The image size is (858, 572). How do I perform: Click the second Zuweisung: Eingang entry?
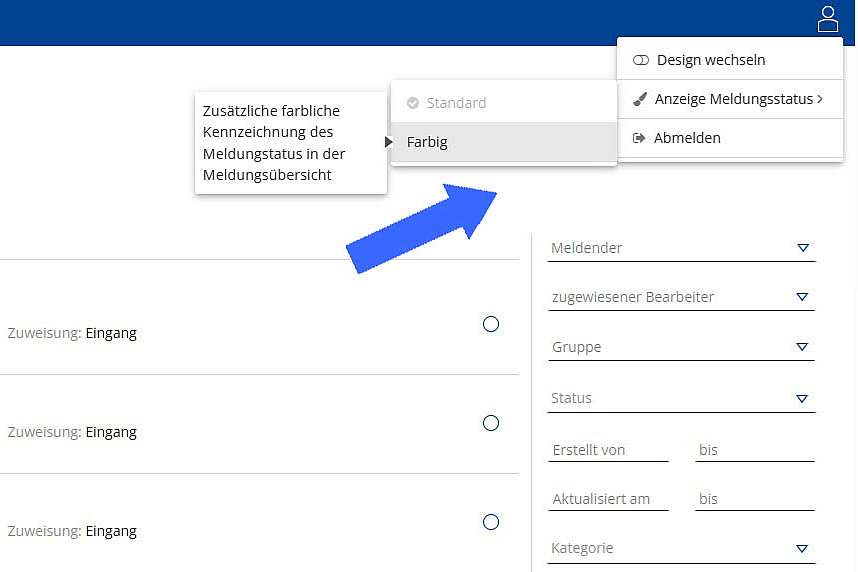coord(72,432)
